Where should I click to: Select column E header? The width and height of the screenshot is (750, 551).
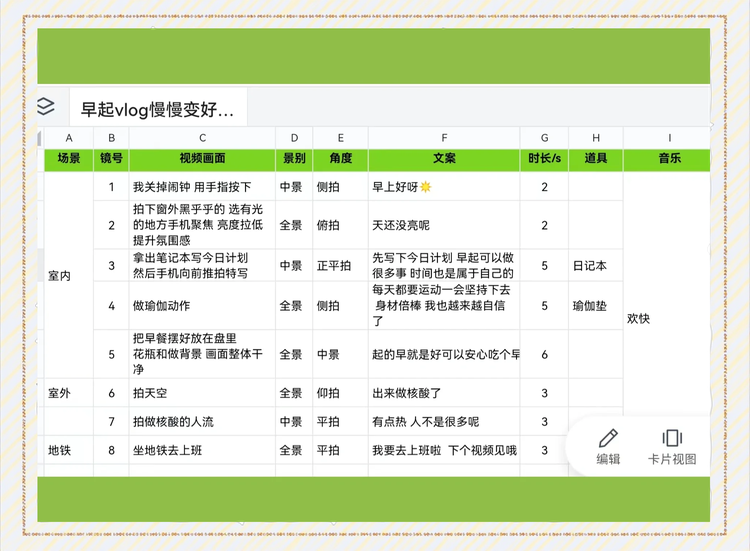[x=341, y=138]
